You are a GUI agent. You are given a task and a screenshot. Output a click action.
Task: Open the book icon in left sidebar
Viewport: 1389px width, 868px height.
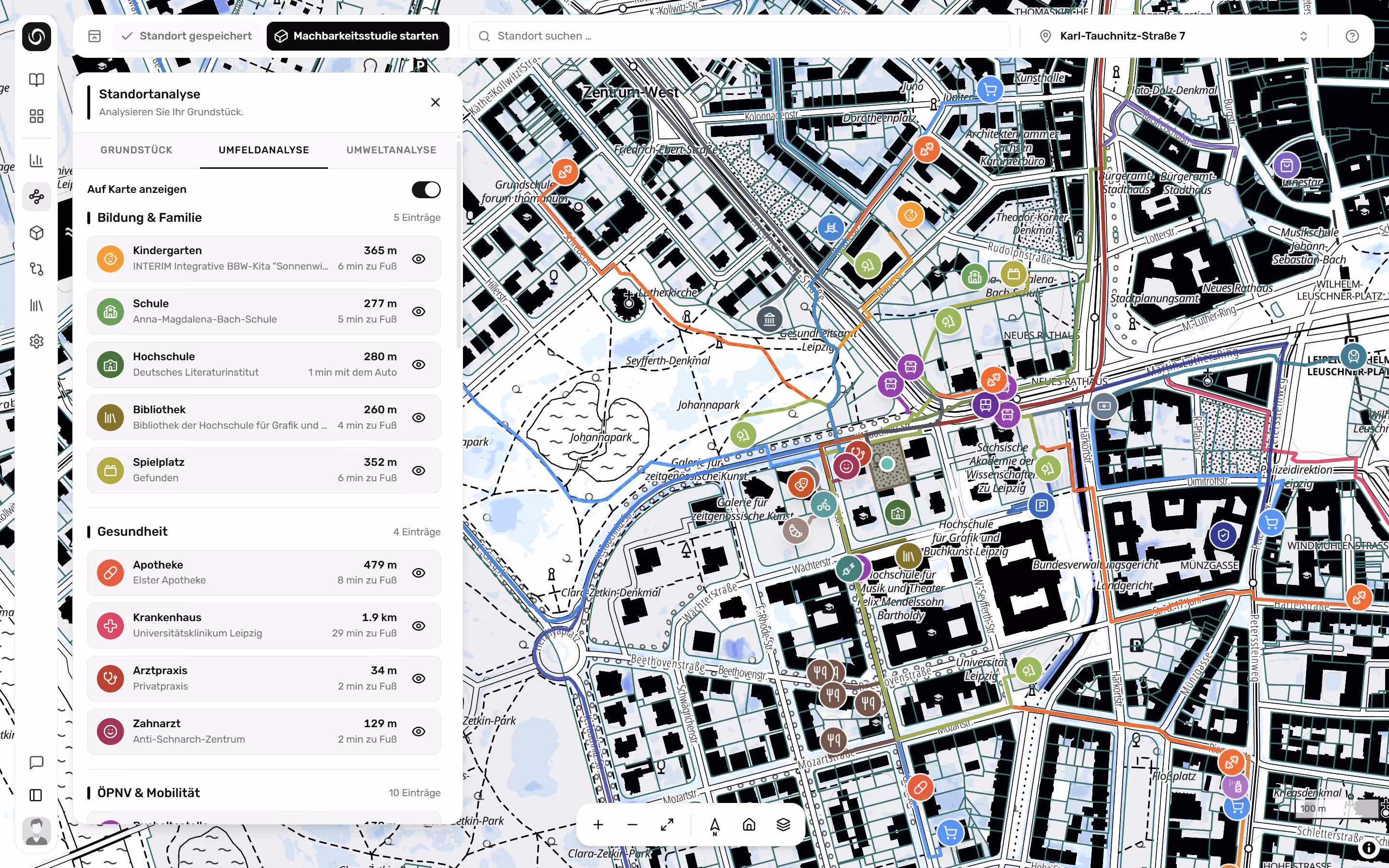pos(36,80)
